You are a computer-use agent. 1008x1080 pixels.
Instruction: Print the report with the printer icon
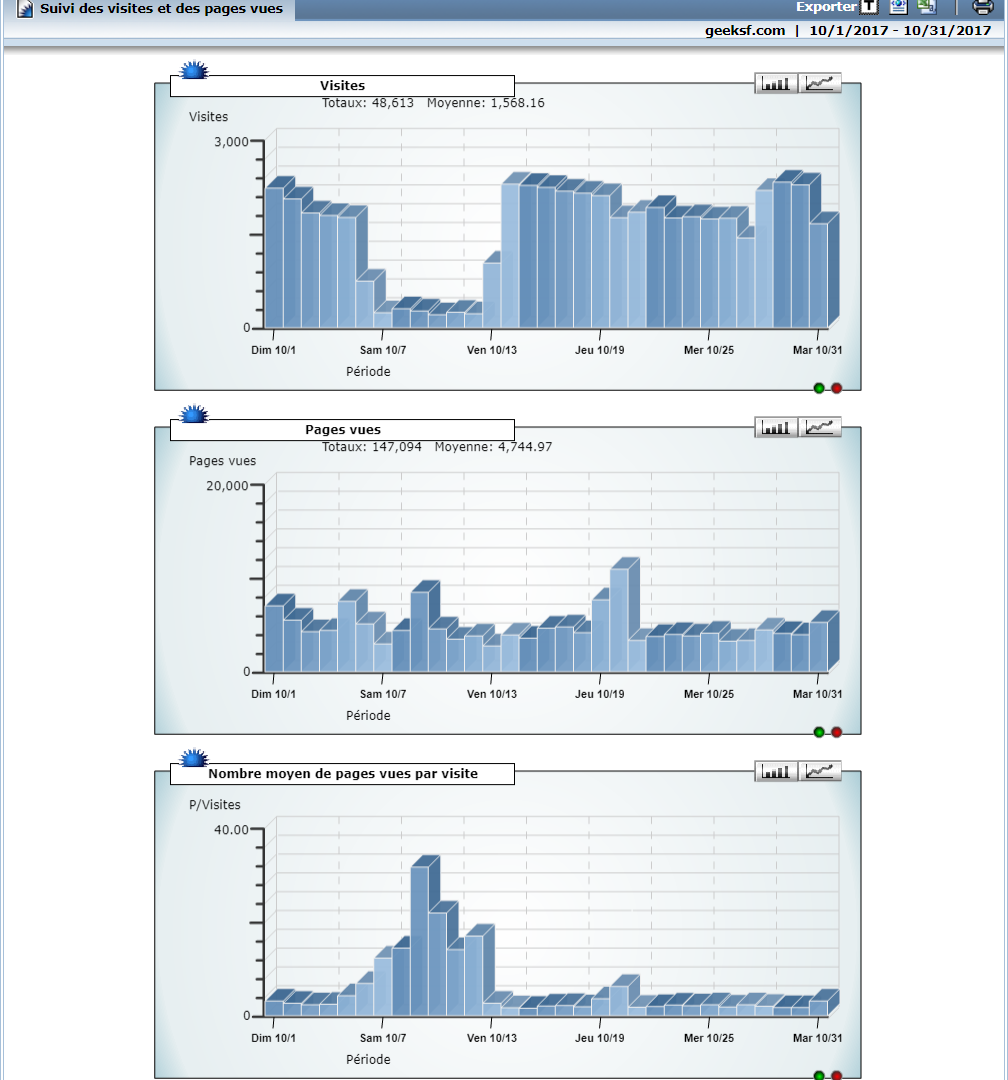[x=983, y=7]
